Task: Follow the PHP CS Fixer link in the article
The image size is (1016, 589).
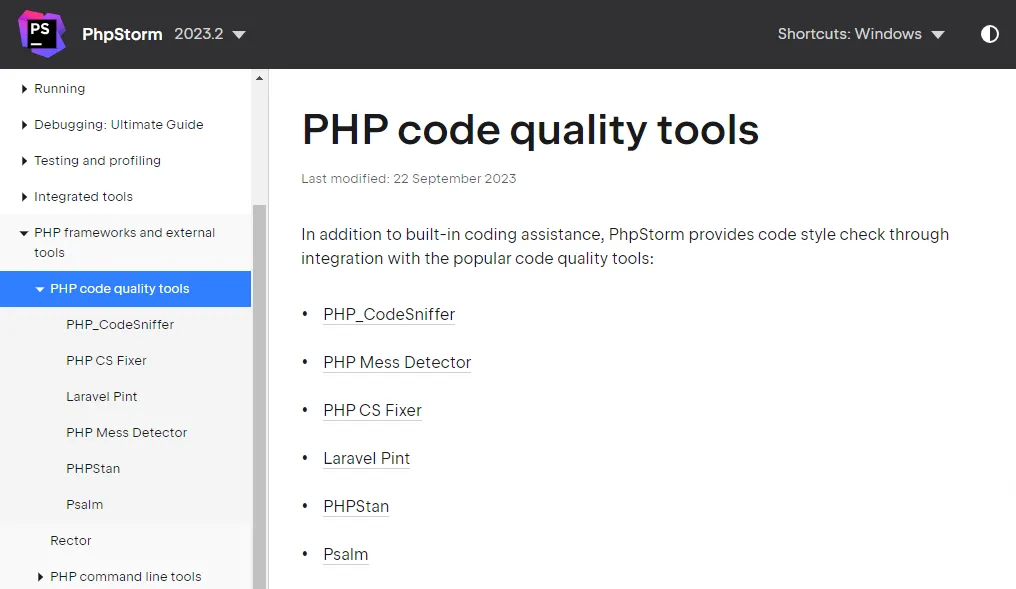Action: [x=373, y=410]
